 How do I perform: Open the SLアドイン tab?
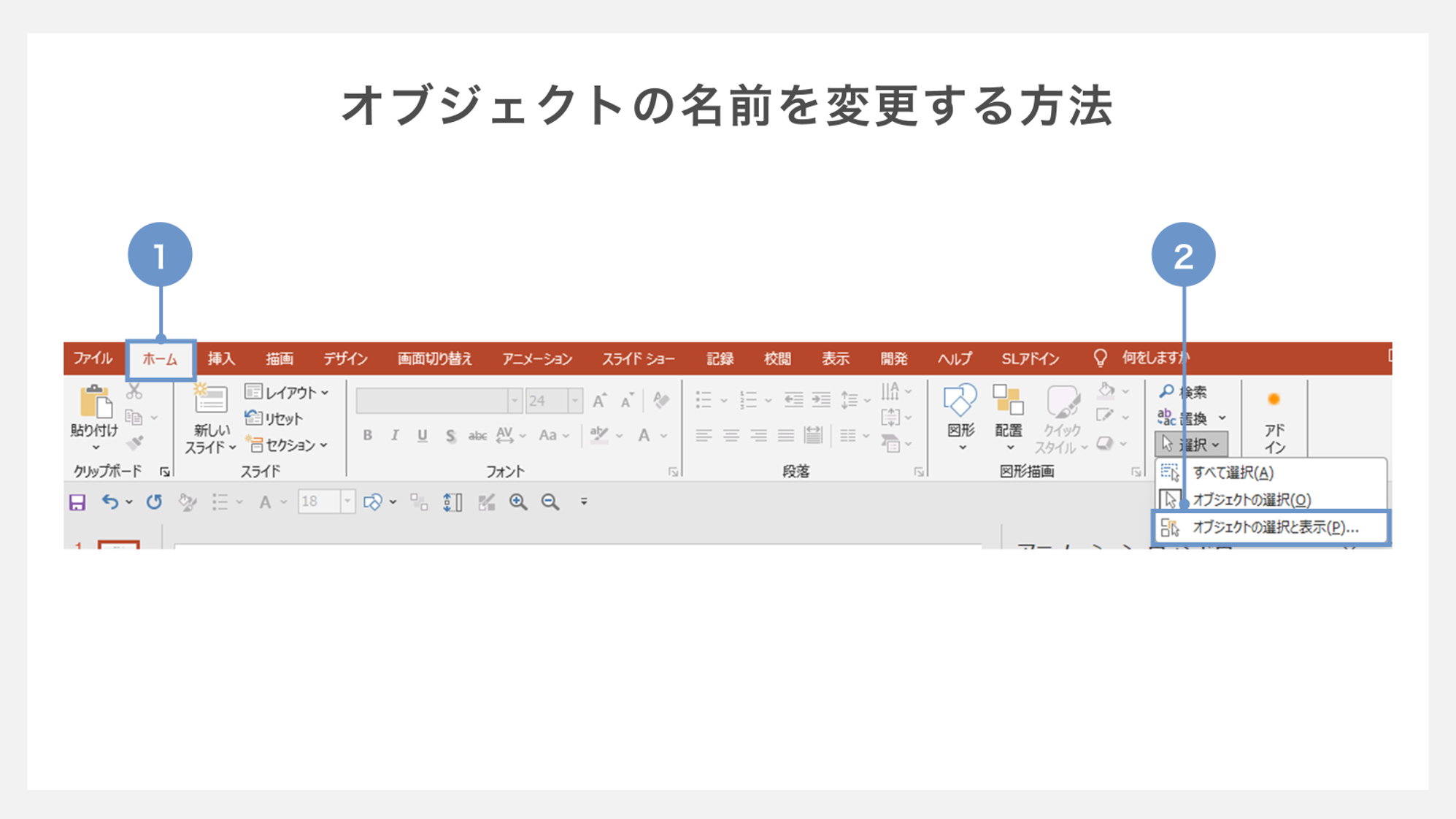pos(1031,358)
